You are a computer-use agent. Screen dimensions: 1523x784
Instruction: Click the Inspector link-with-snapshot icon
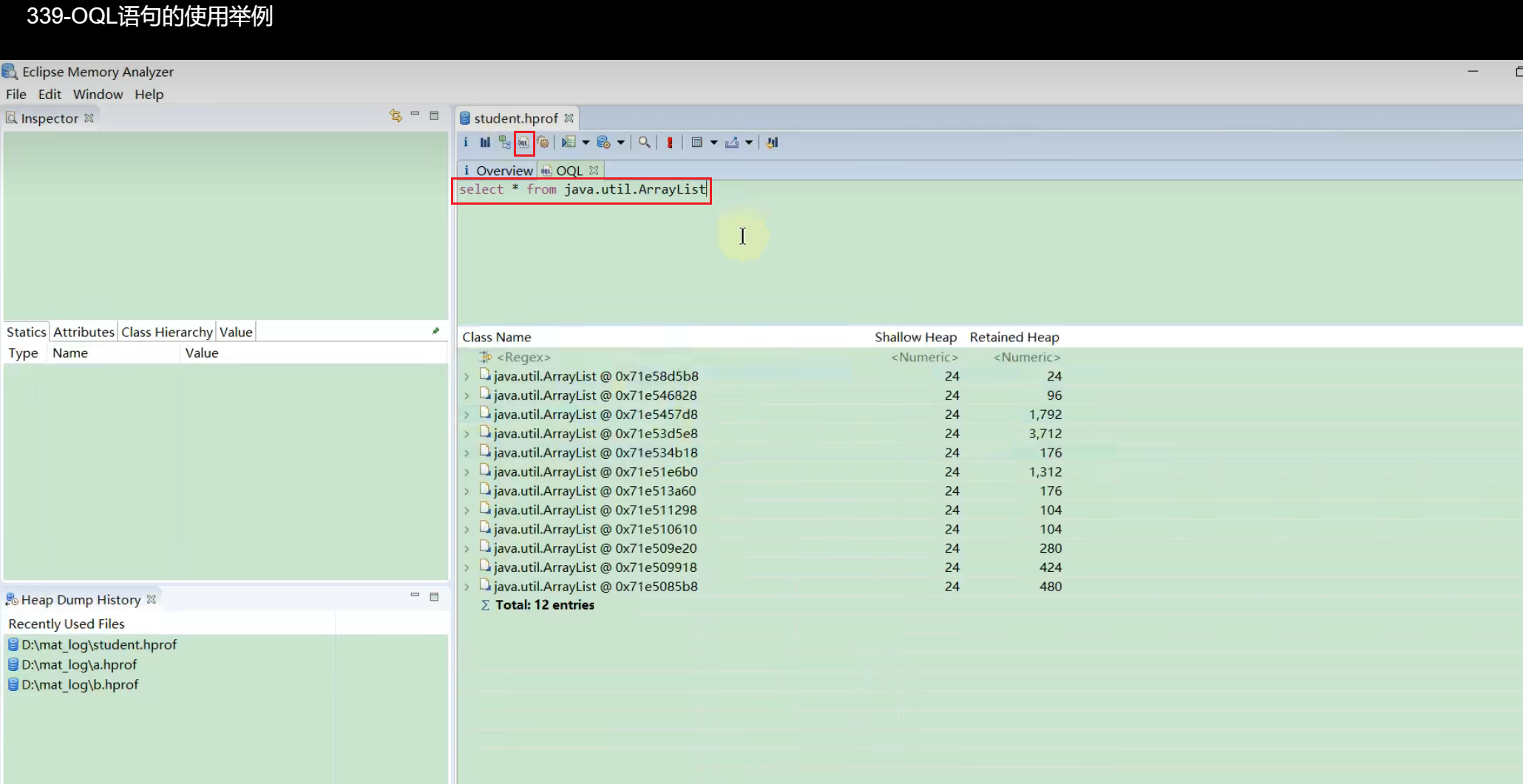pyautogui.click(x=396, y=115)
